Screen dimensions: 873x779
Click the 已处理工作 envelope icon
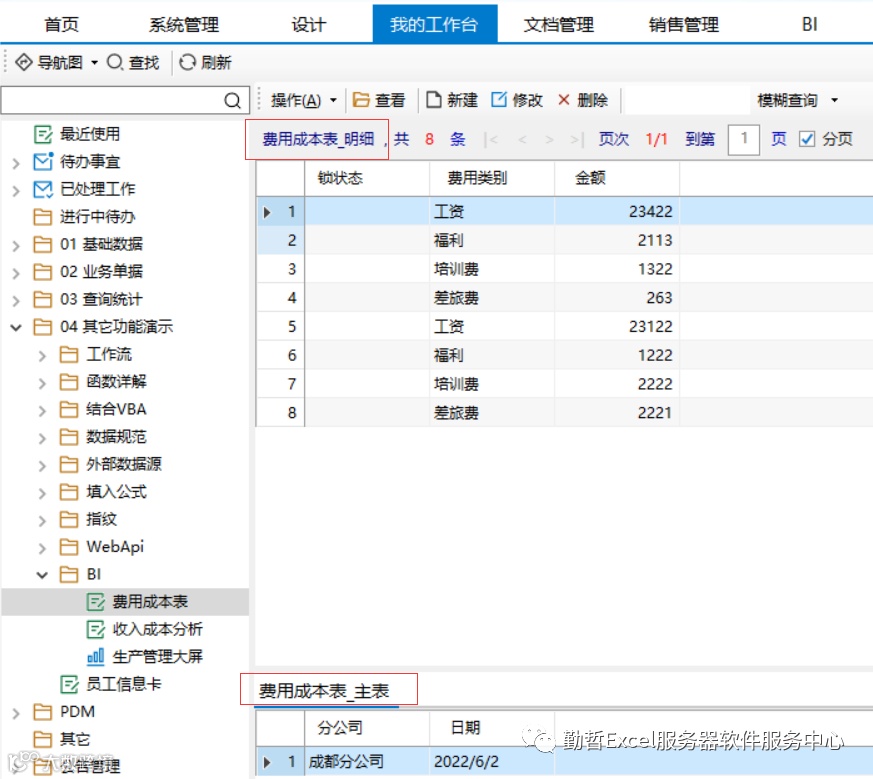point(43,189)
